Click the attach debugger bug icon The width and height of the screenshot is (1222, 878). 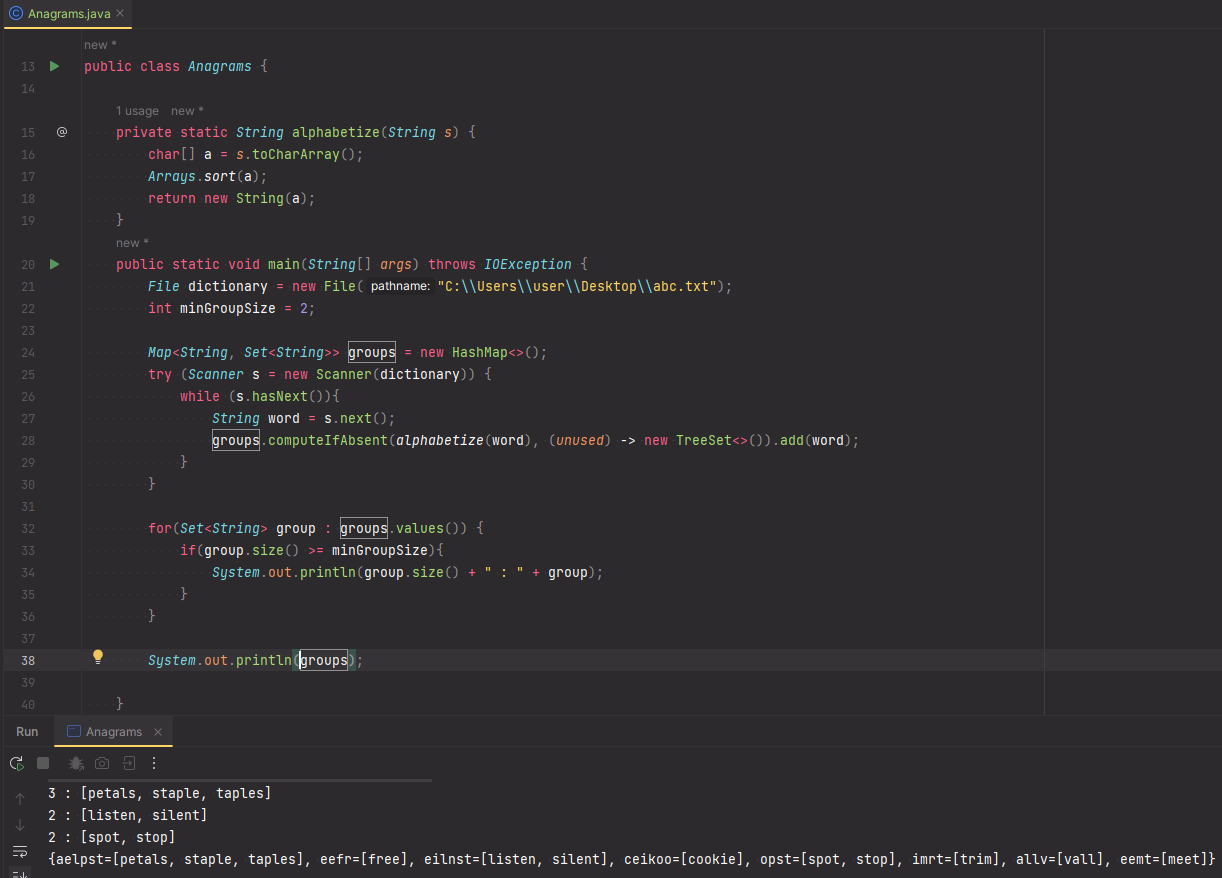pos(75,763)
